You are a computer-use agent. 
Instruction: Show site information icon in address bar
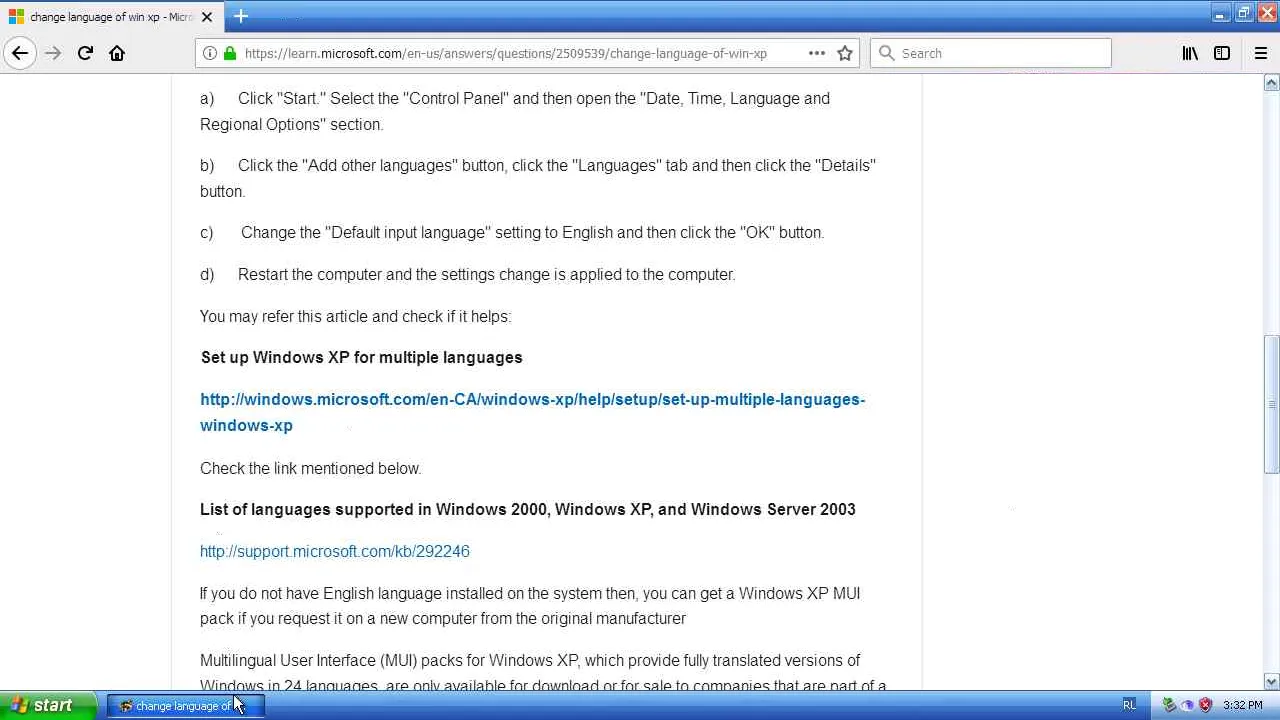pos(210,53)
